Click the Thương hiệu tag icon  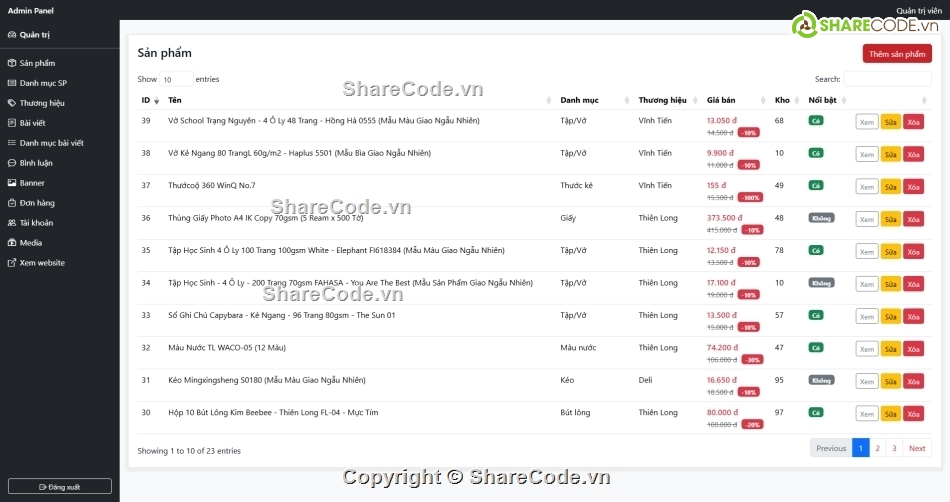(x=12, y=103)
